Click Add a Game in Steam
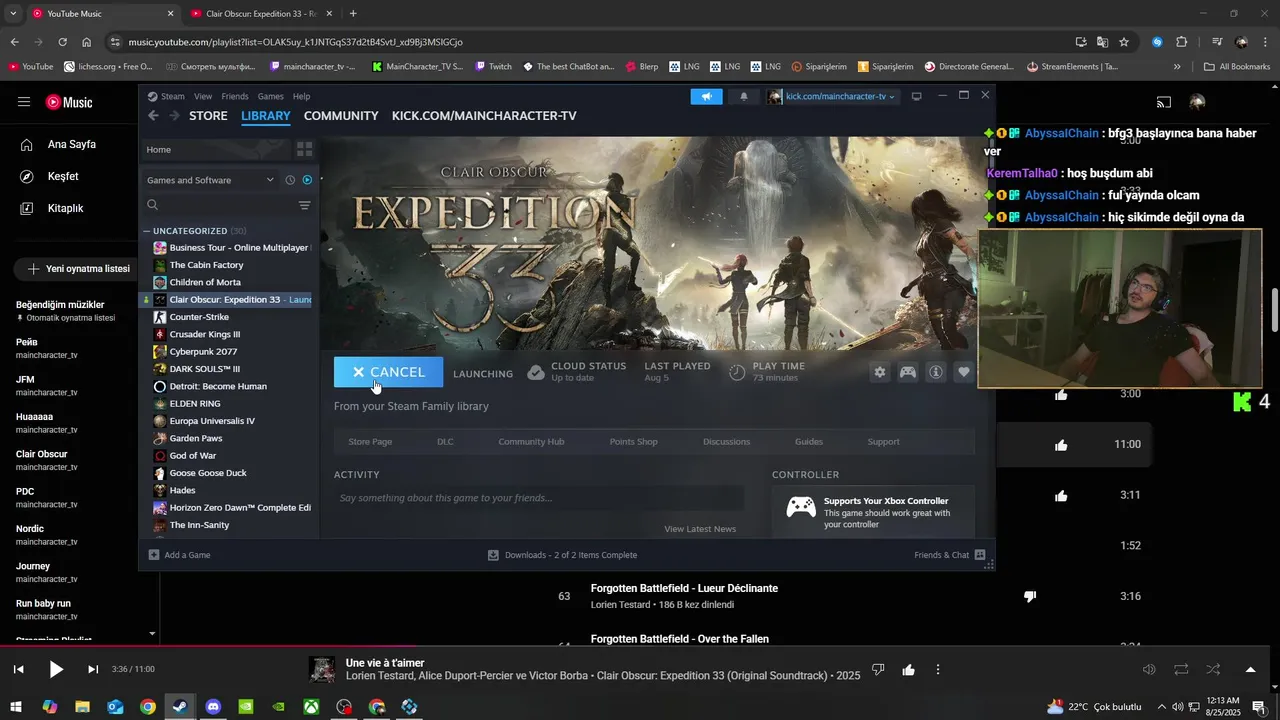 [180, 555]
